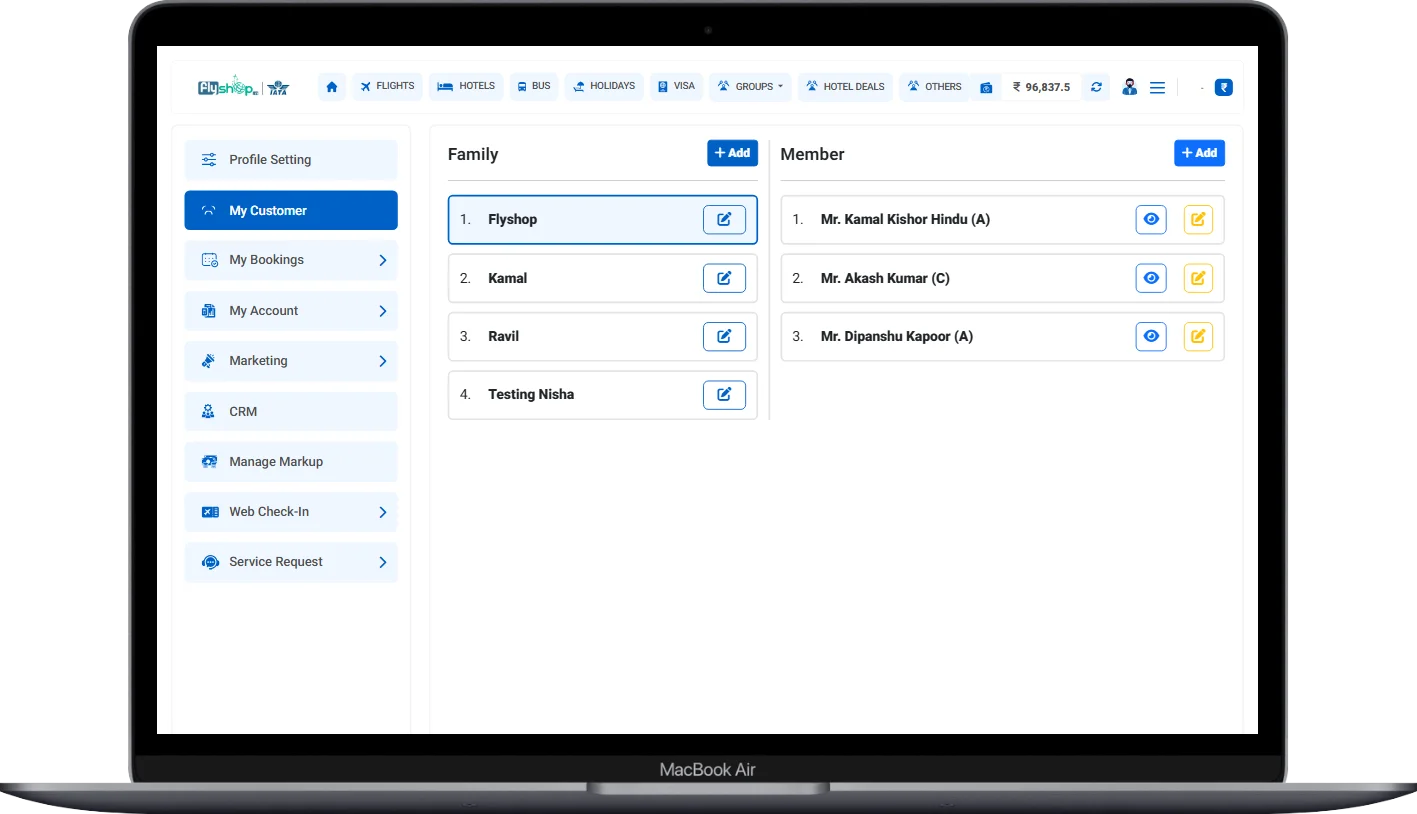View details of Mr. Dipanshu Kapoor
Image resolution: width=1417 pixels, height=814 pixels.
1151,336
